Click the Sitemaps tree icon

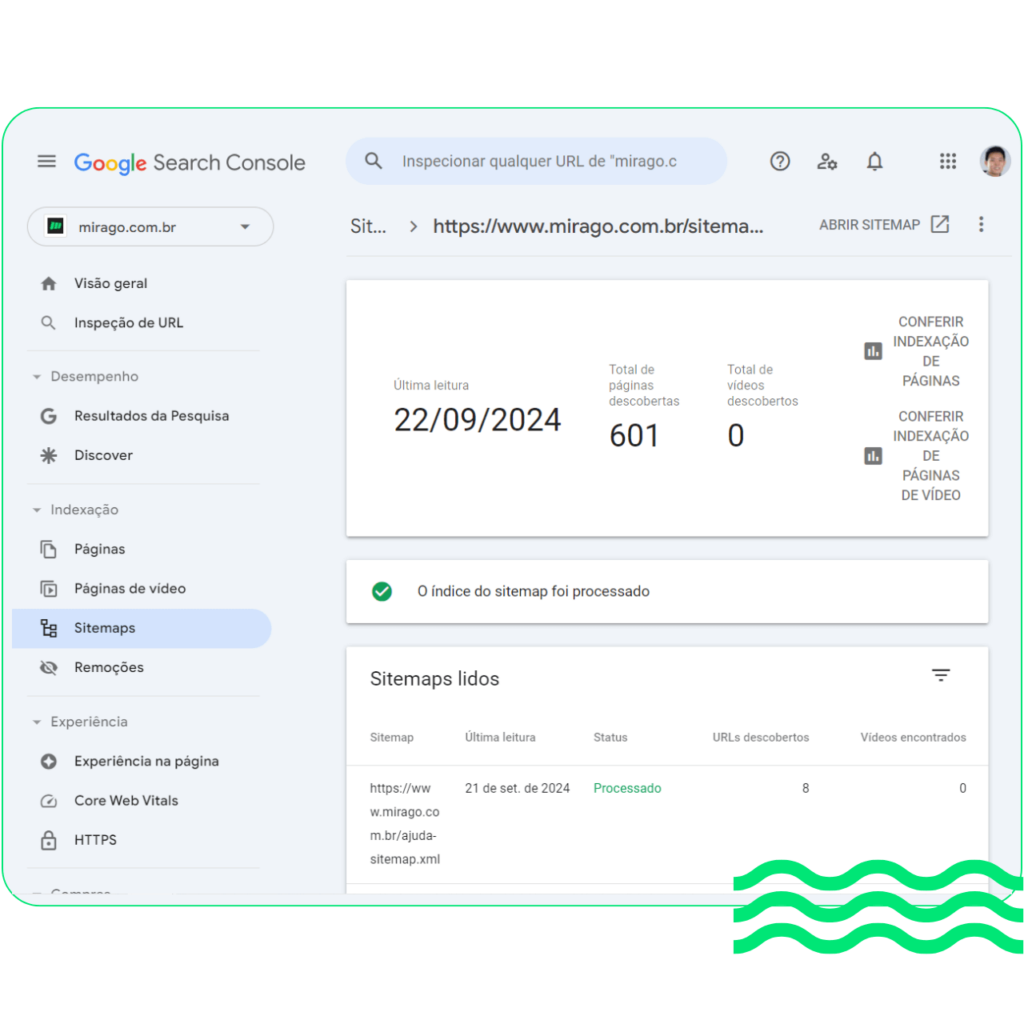[48, 628]
